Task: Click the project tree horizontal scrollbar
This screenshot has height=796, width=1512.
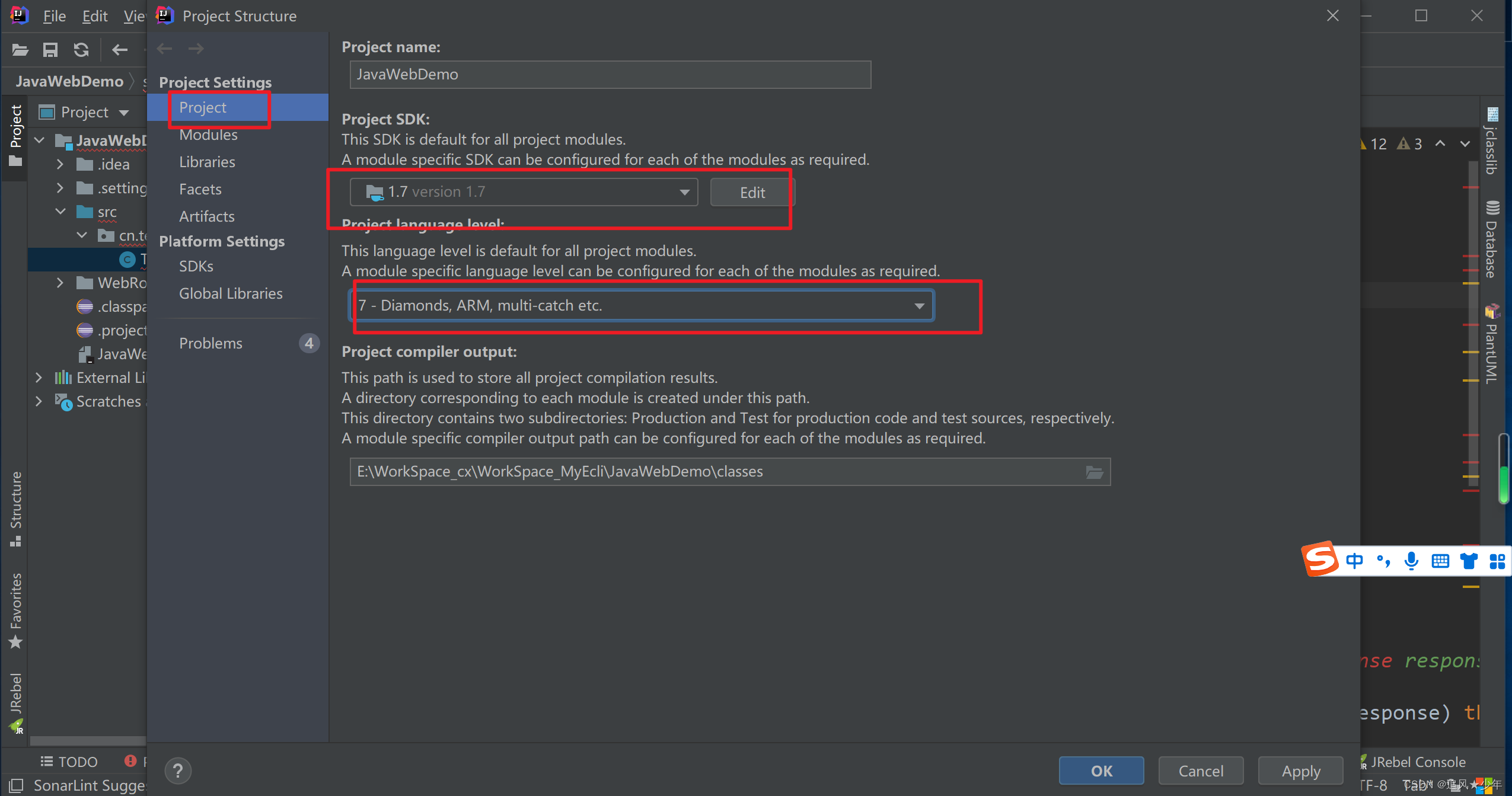Action: click(x=88, y=741)
